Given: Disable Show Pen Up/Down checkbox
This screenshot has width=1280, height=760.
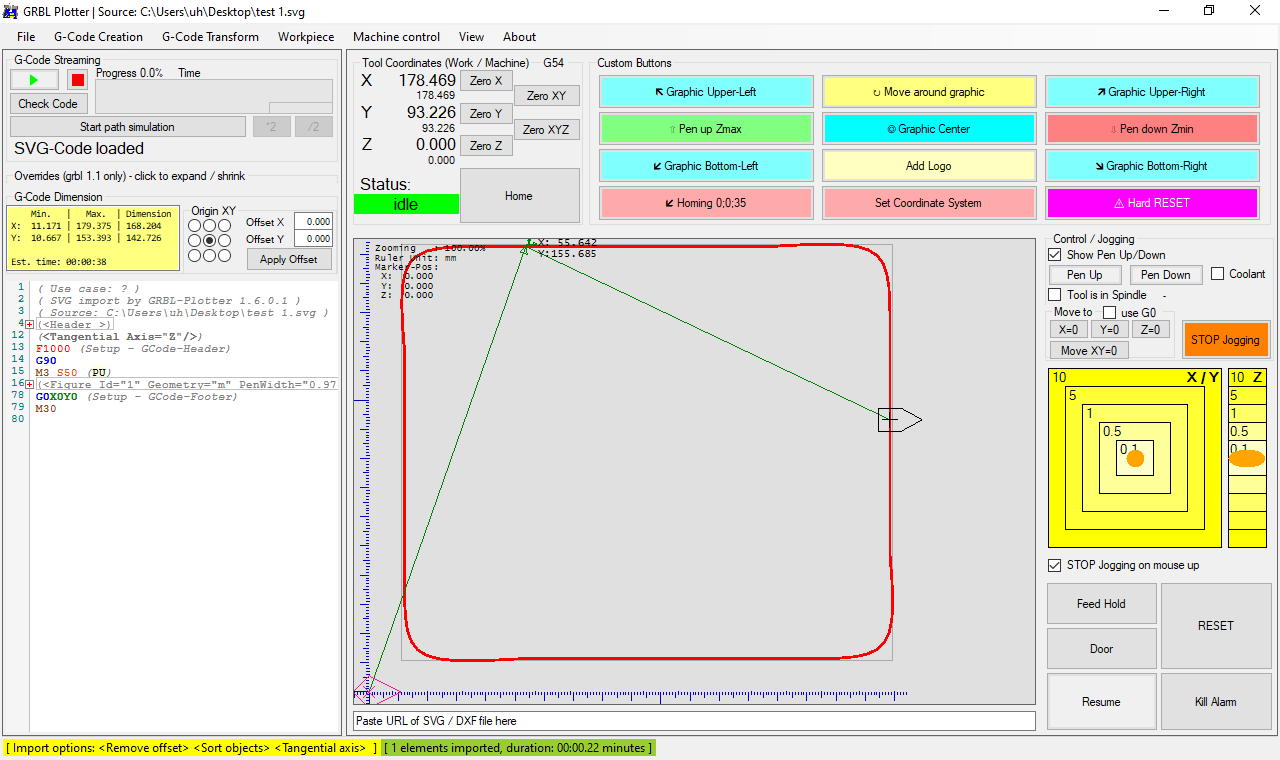Looking at the screenshot, I should pyautogui.click(x=1055, y=255).
